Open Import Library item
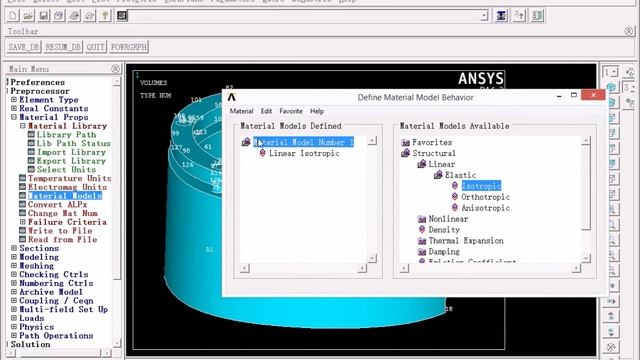The height and width of the screenshot is (360, 640). [71, 152]
